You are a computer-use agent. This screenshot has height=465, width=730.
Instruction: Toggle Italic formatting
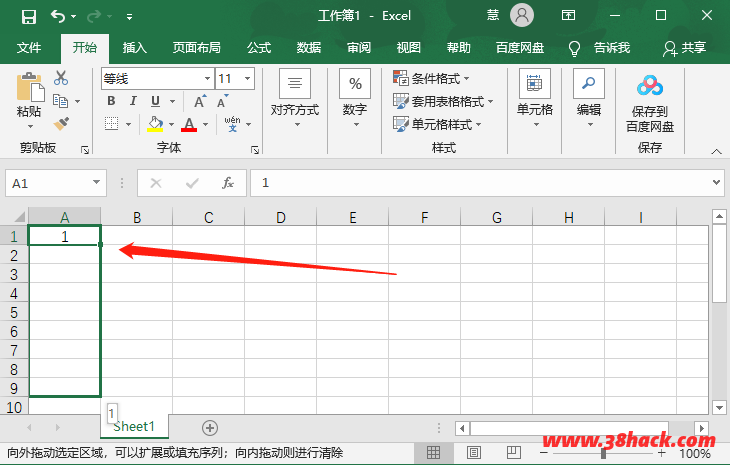(133, 101)
